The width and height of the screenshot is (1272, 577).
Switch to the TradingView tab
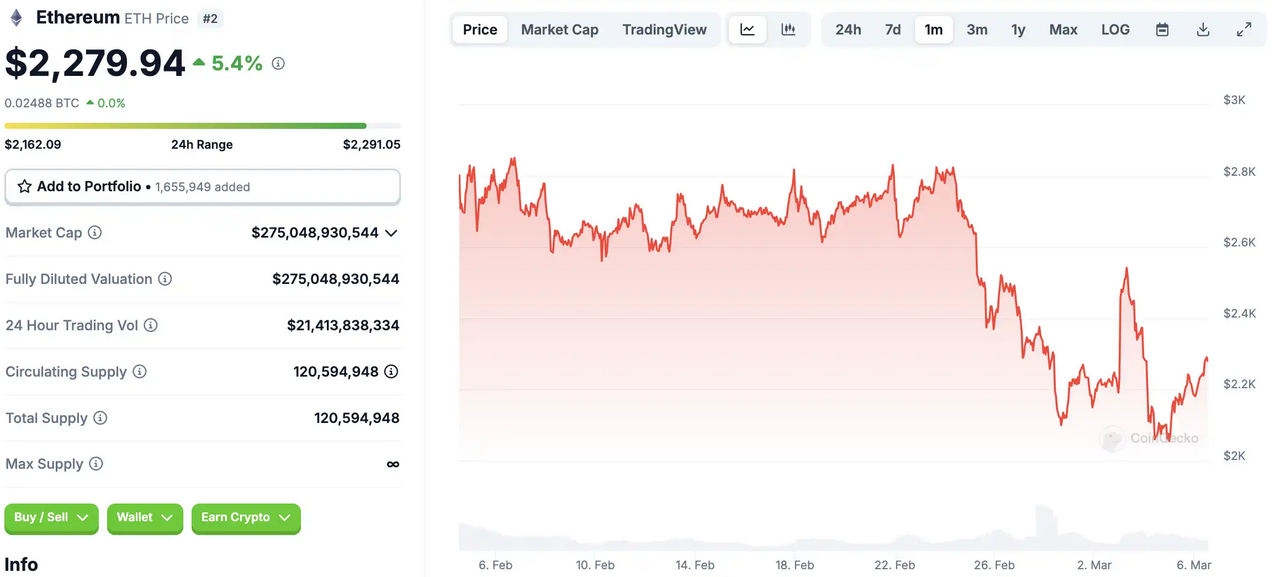664,30
